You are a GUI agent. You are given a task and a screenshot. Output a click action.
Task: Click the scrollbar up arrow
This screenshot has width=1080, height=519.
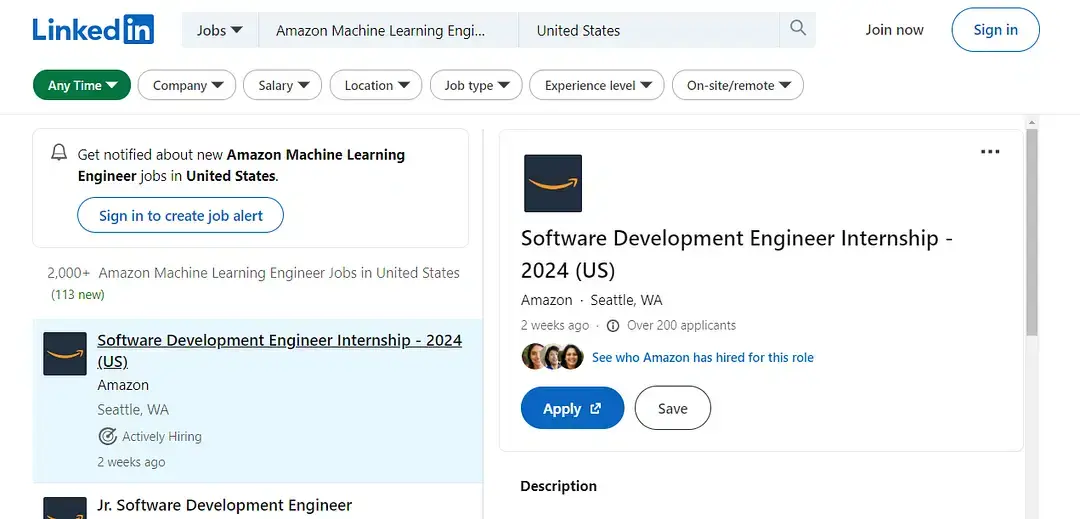[x=1031, y=123]
